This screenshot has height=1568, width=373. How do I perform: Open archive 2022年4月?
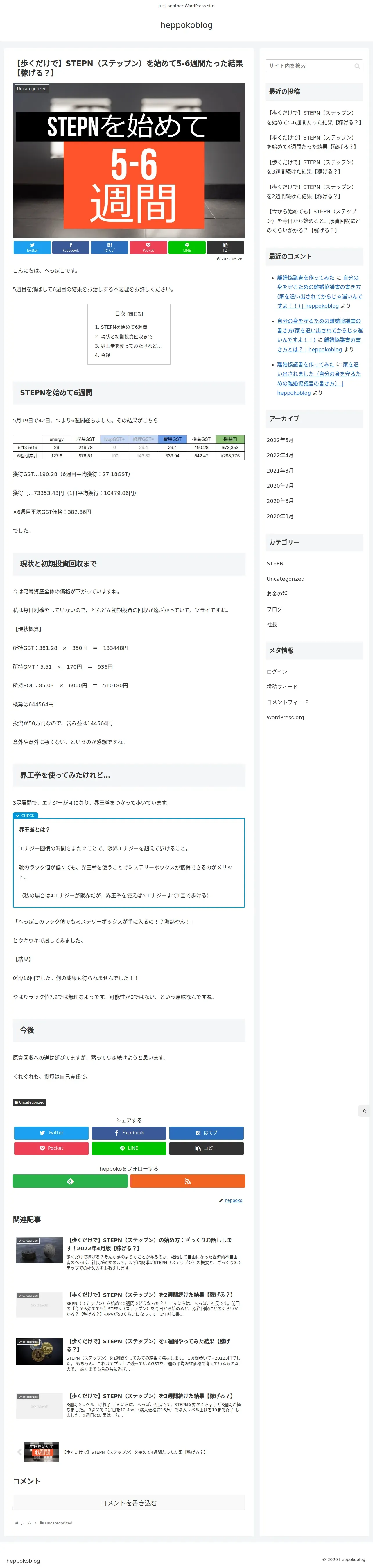pyautogui.click(x=280, y=455)
